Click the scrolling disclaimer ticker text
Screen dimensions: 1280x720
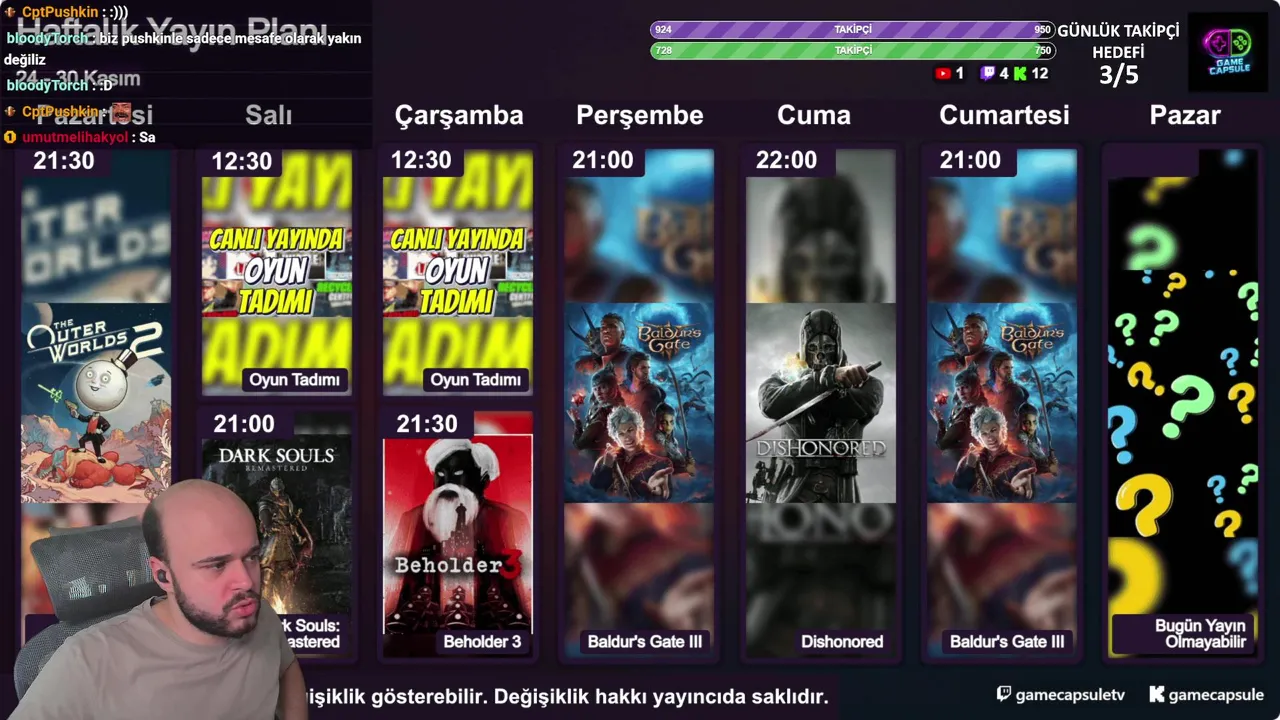(566, 696)
